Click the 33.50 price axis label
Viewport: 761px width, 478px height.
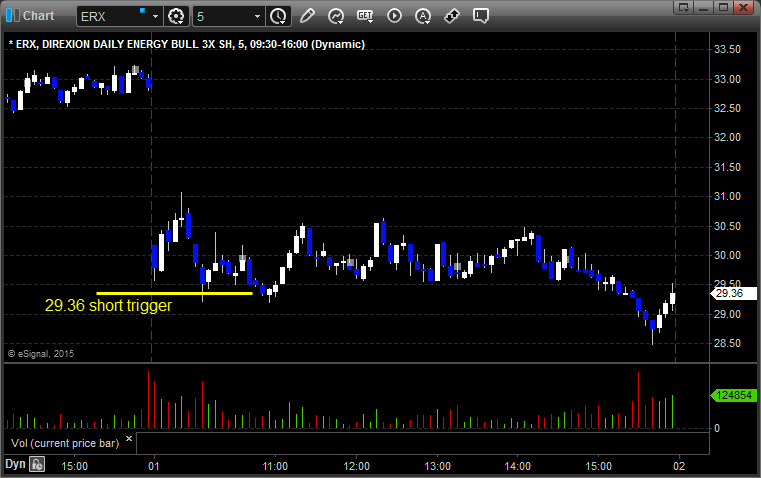point(727,49)
